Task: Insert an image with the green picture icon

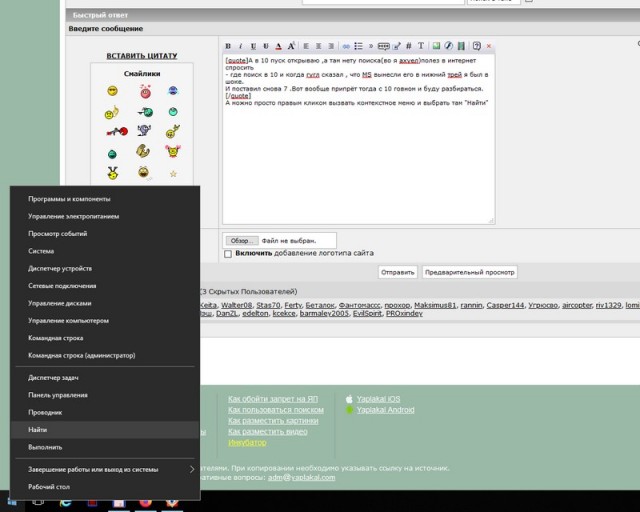Action: coord(436,46)
